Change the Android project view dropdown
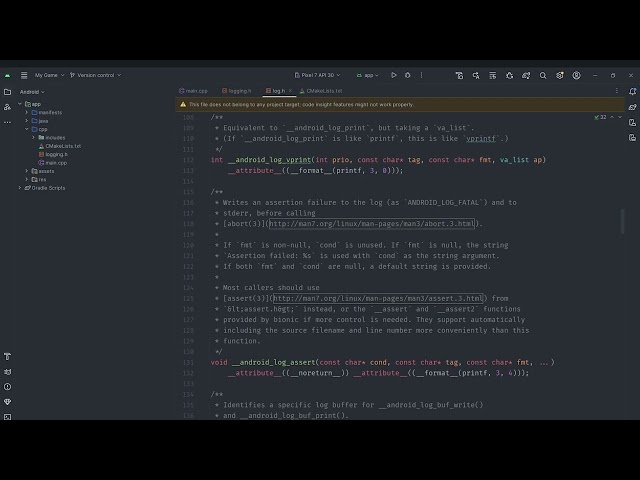The image size is (640, 480). pos(32,92)
